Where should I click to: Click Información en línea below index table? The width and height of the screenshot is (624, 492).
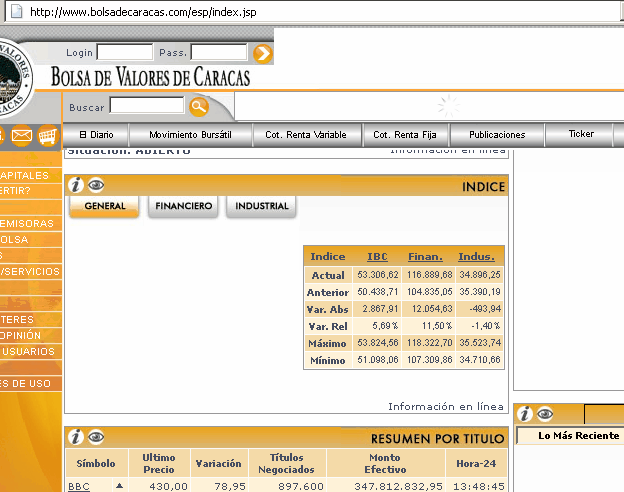click(x=446, y=406)
